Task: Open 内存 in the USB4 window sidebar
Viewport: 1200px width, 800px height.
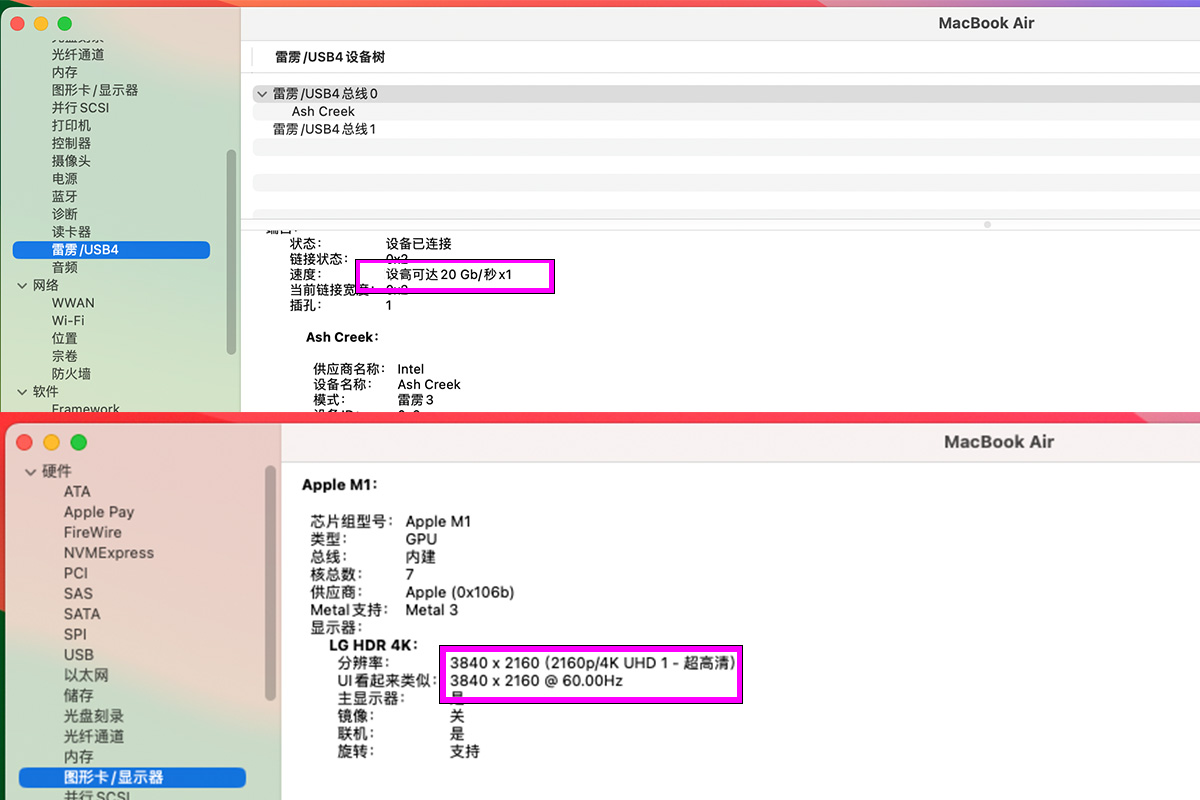Action: click(x=65, y=72)
